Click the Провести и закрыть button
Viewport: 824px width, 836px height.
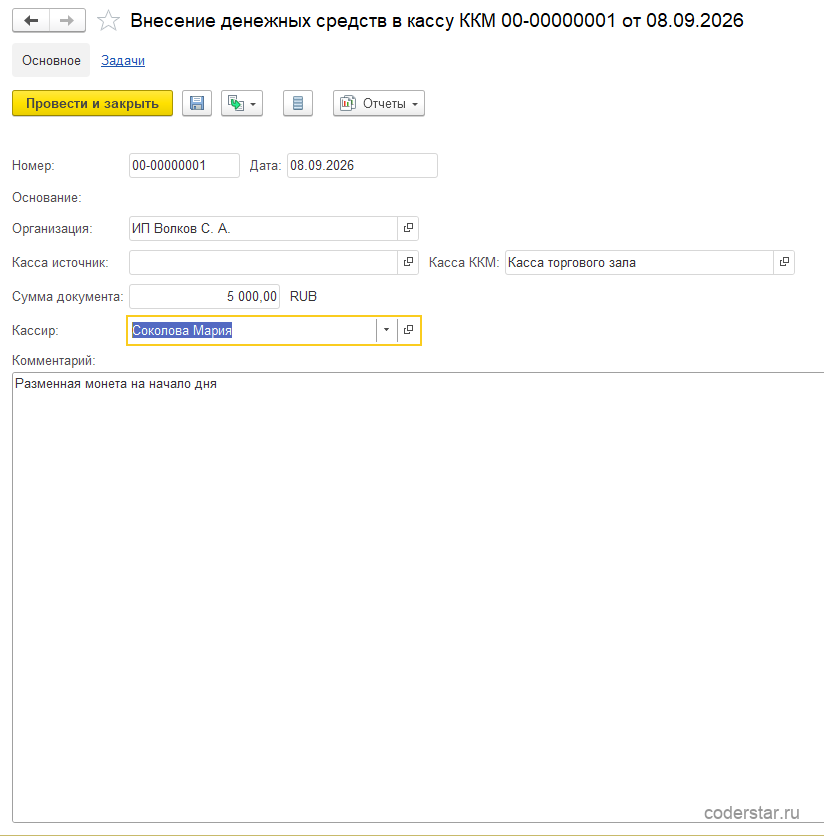[92, 103]
